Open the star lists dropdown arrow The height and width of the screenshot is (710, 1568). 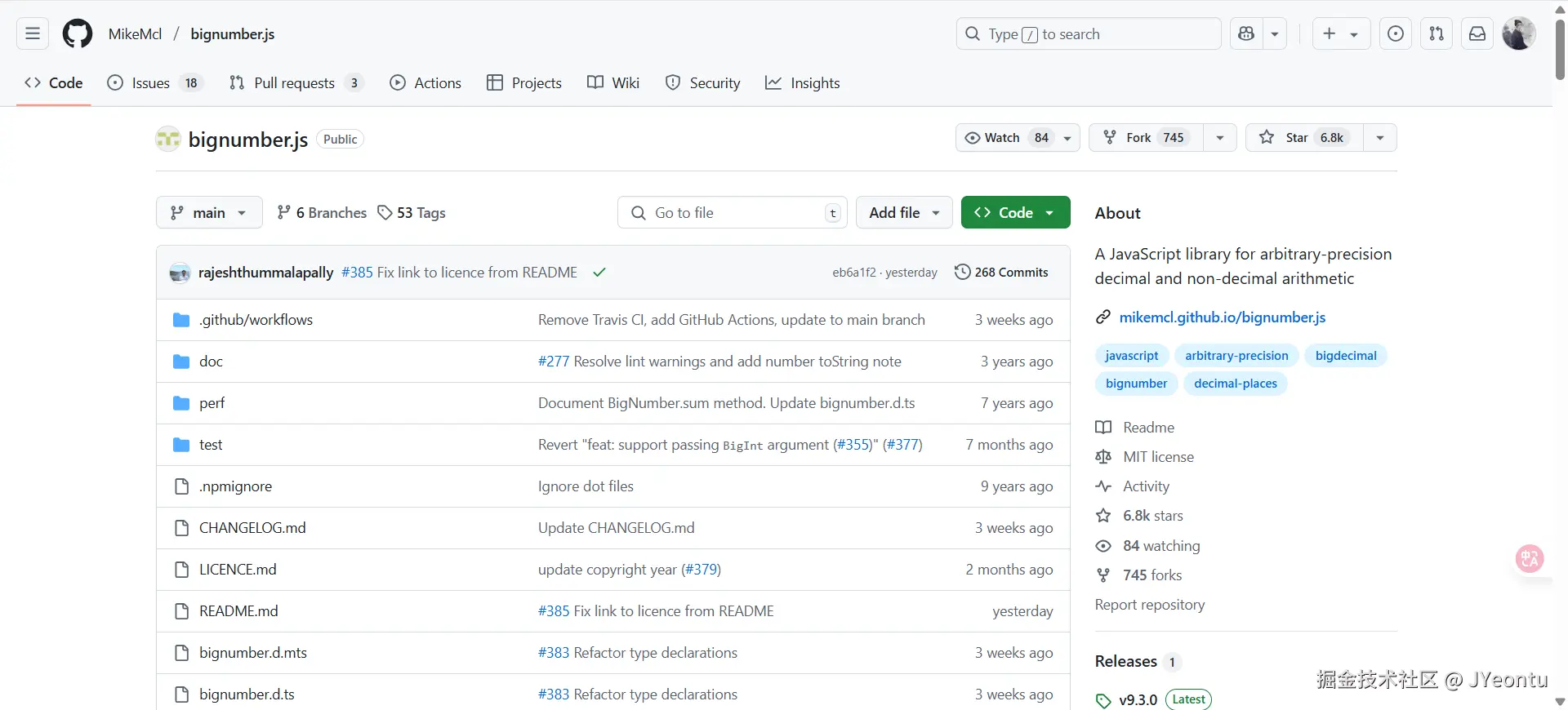(1380, 137)
